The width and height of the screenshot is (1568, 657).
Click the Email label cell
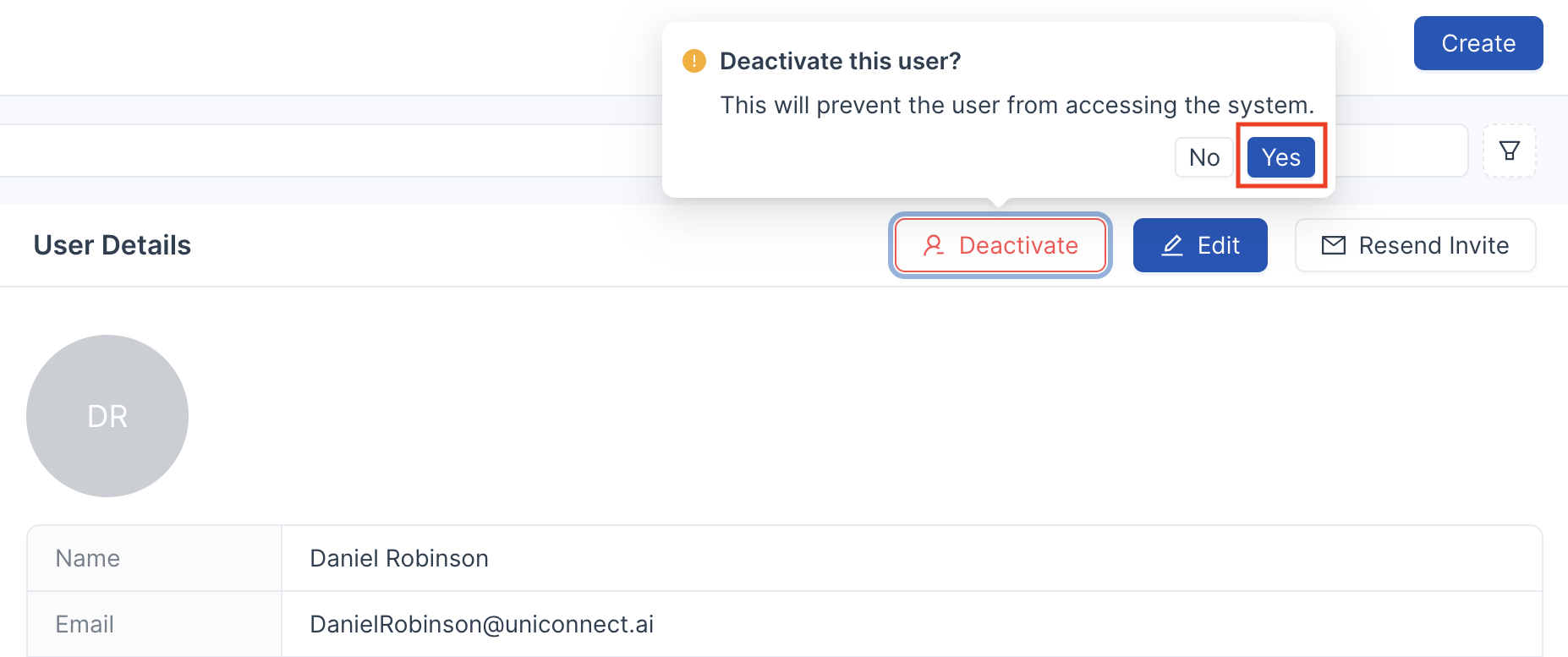coord(85,624)
